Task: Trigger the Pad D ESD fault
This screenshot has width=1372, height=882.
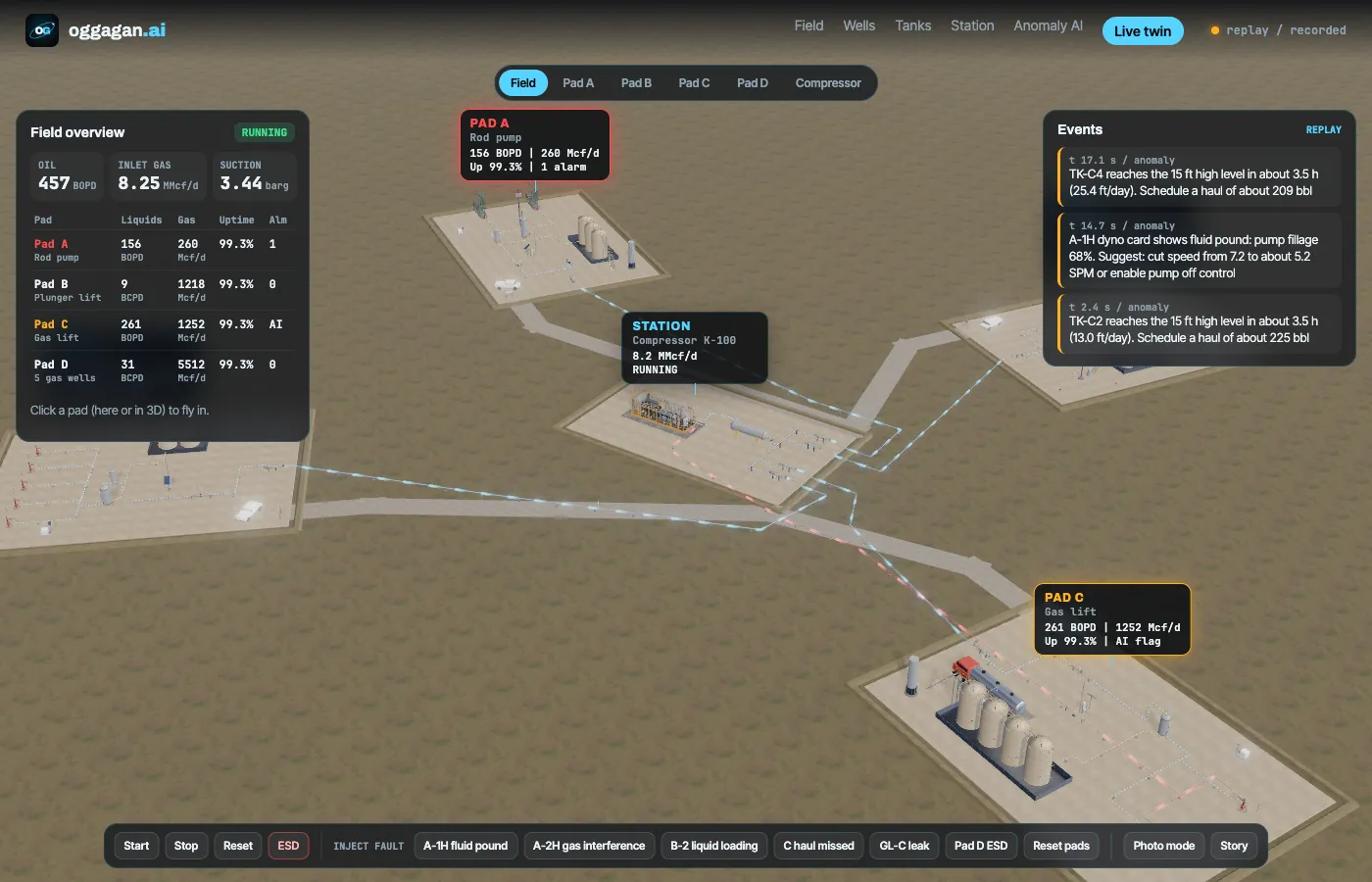Action: [981, 846]
